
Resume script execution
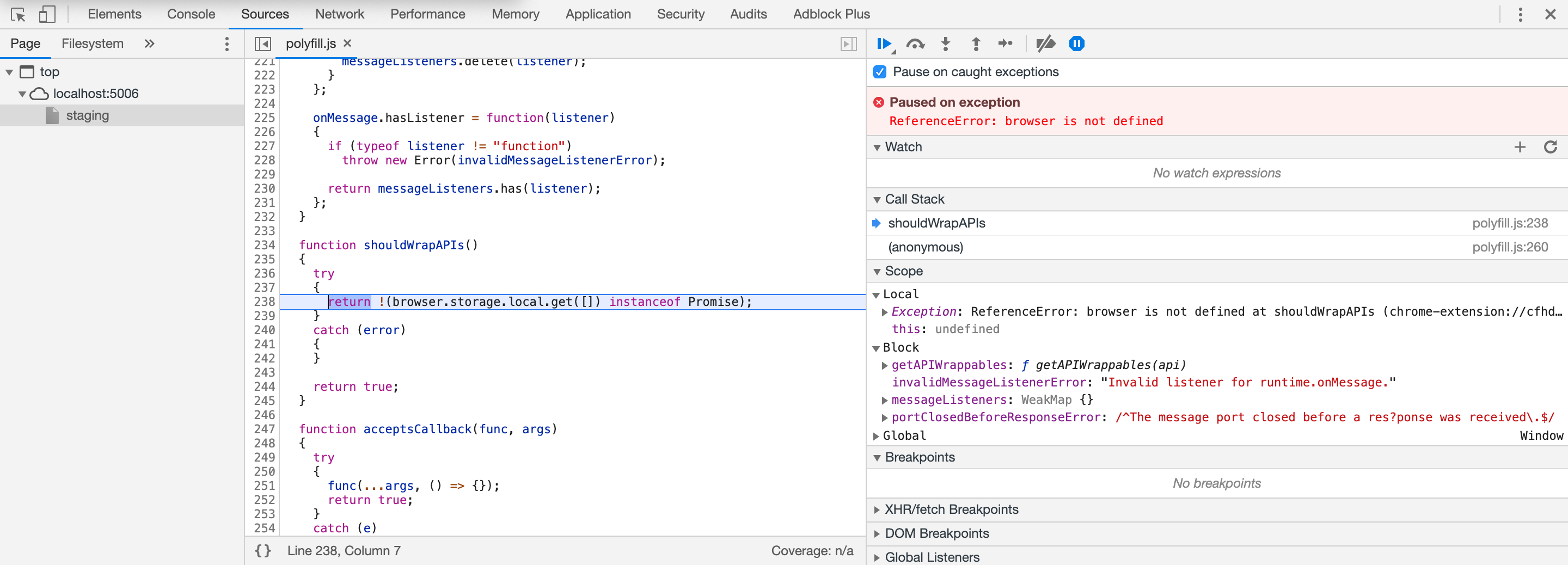[884, 44]
